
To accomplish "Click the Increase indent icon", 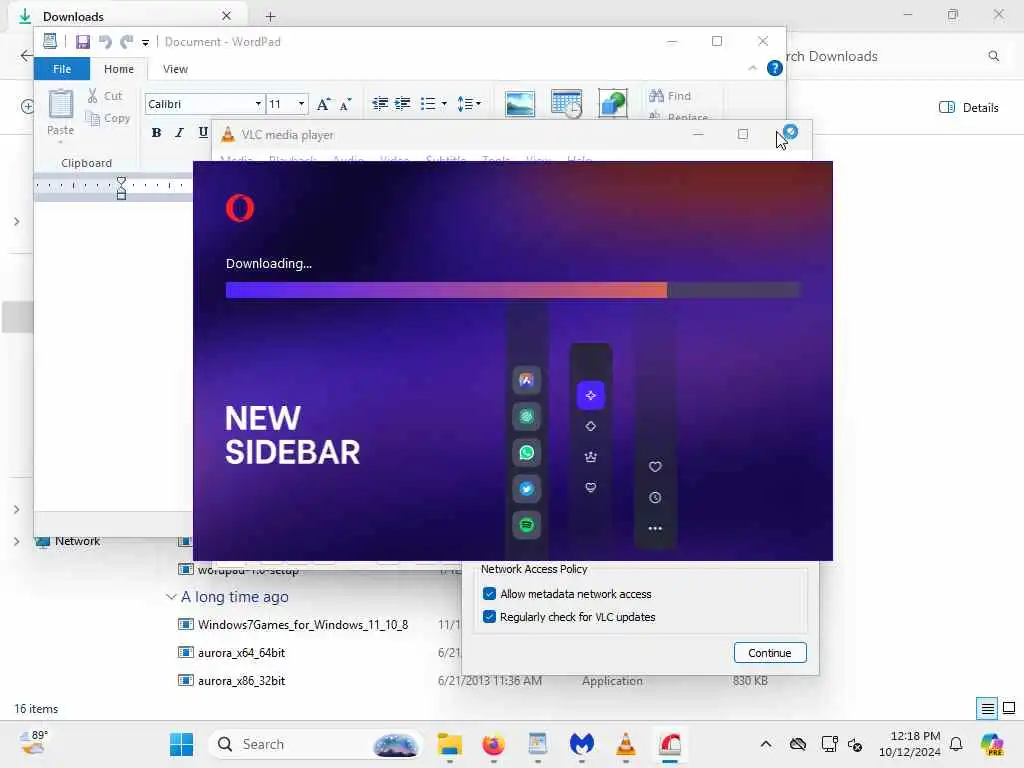I will tap(403, 104).
